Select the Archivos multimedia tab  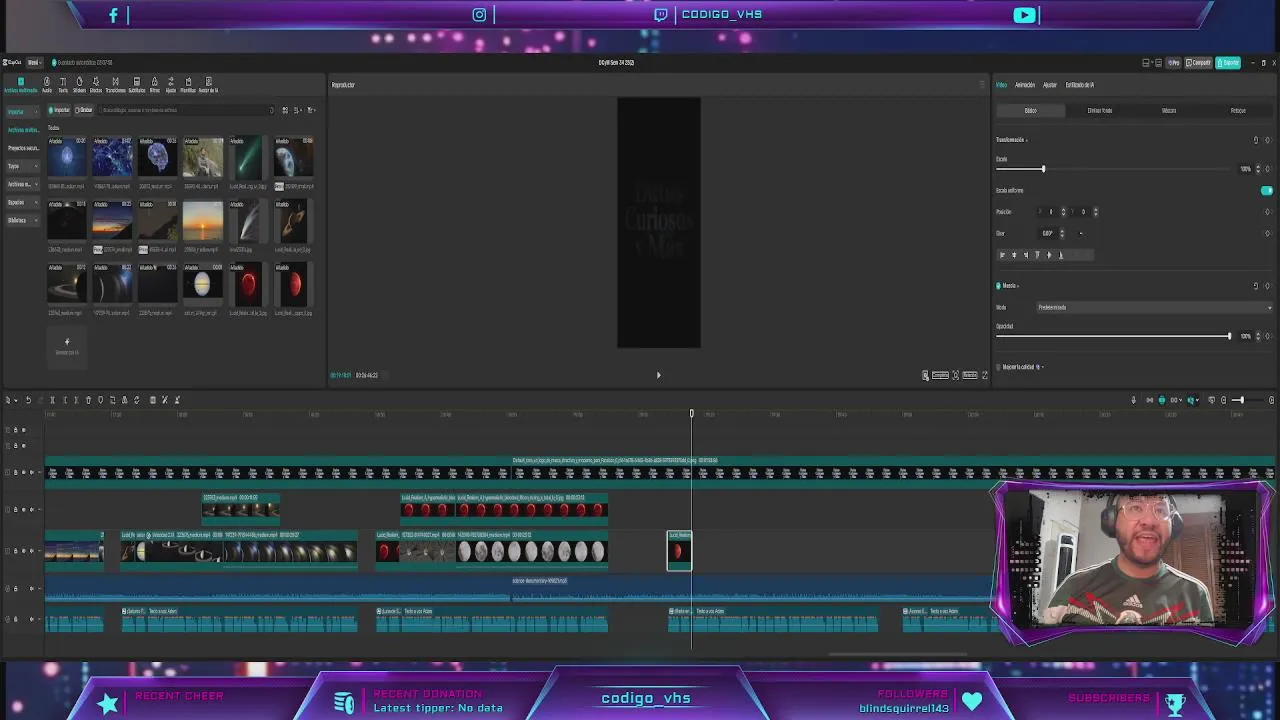click(x=20, y=84)
